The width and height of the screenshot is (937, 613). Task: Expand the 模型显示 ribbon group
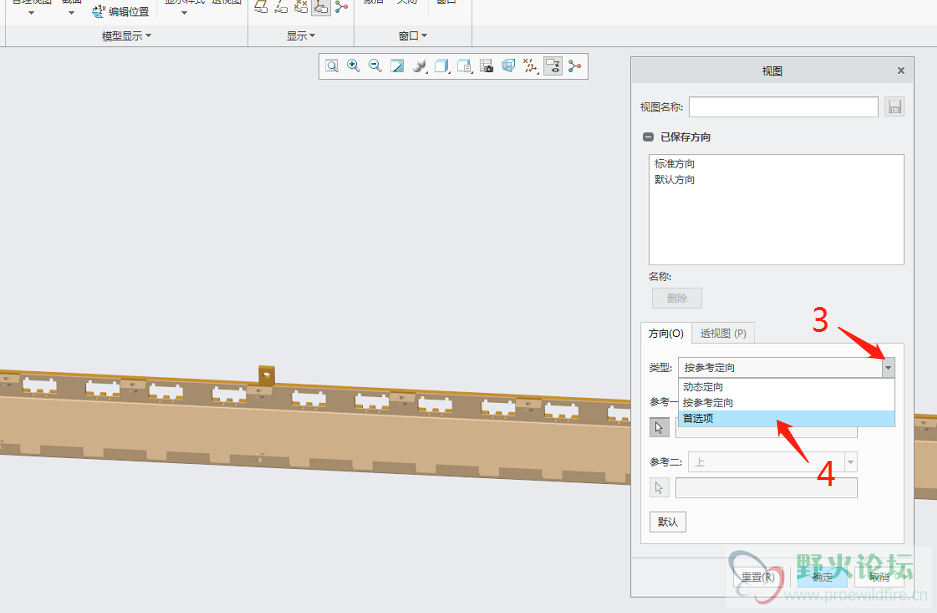126,36
